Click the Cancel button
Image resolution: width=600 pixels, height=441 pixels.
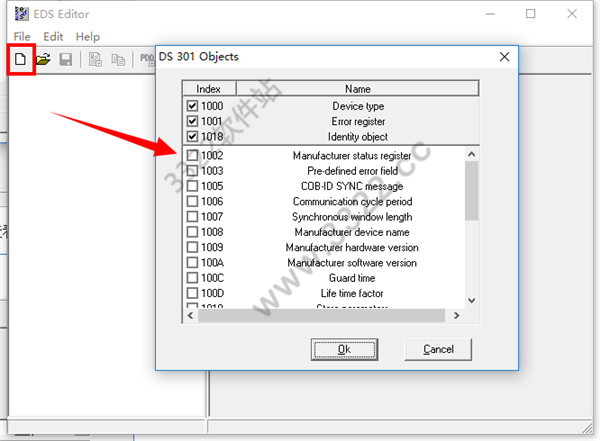point(438,349)
